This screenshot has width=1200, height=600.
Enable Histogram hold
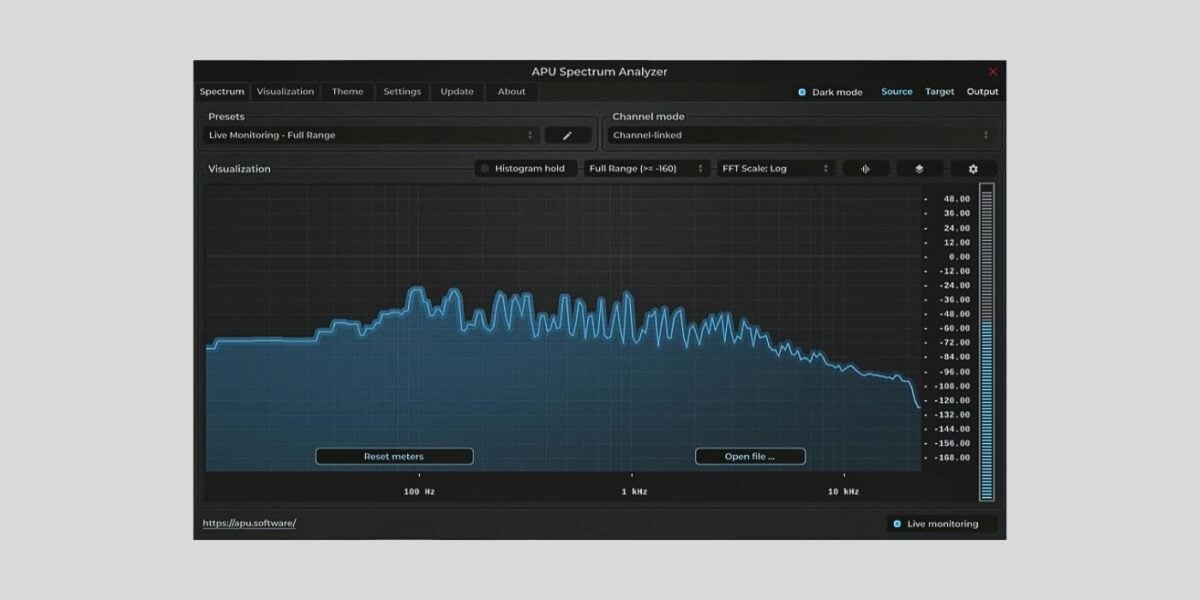click(487, 168)
